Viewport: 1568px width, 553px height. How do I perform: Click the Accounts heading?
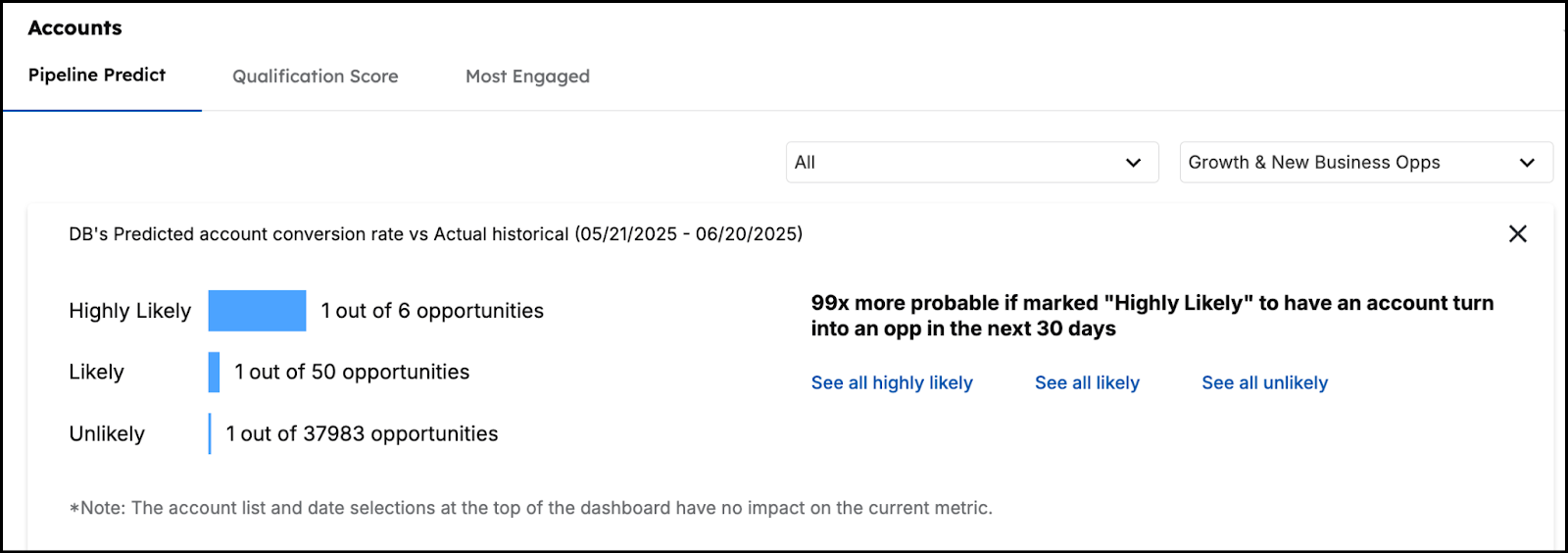click(x=75, y=28)
